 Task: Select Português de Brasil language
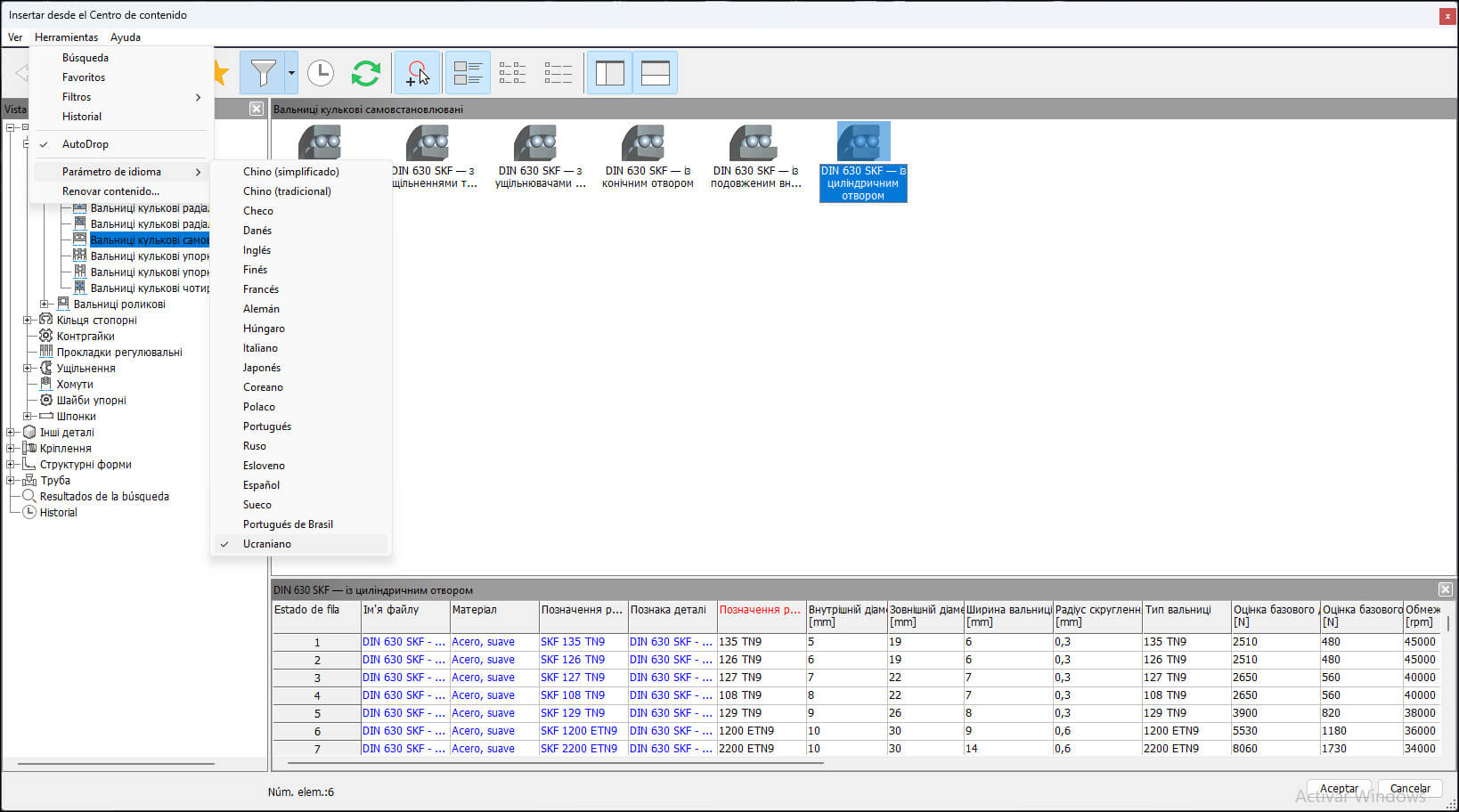[300, 524]
